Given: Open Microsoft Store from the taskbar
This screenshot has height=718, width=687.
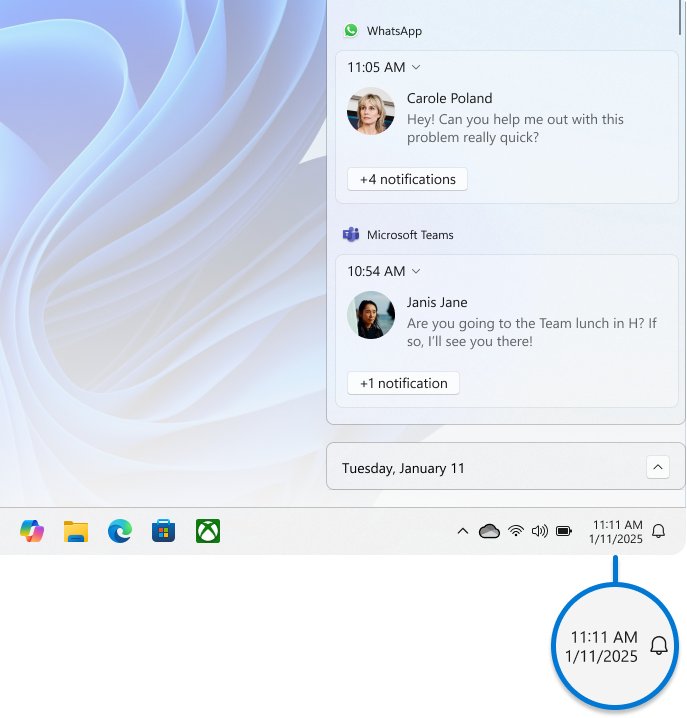Looking at the screenshot, I should click(x=164, y=531).
